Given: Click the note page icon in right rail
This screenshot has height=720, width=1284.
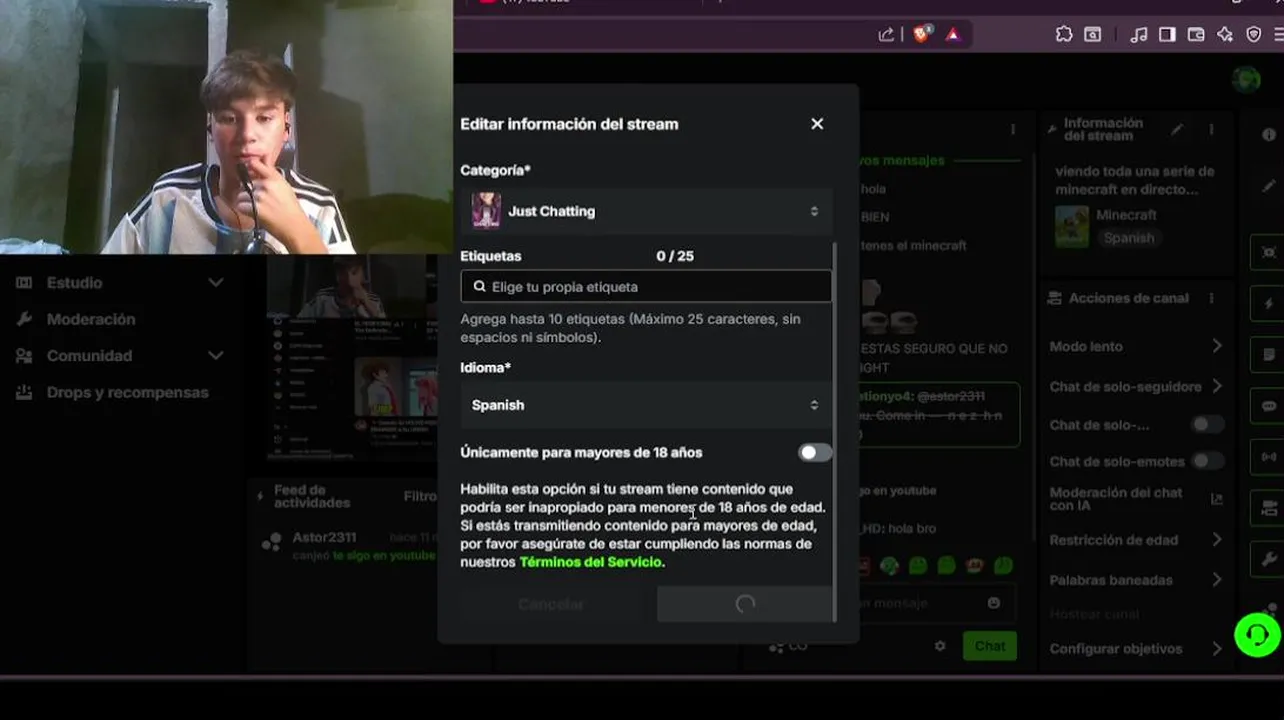Looking at the screenshot, I should click(x=1269, y=355).
